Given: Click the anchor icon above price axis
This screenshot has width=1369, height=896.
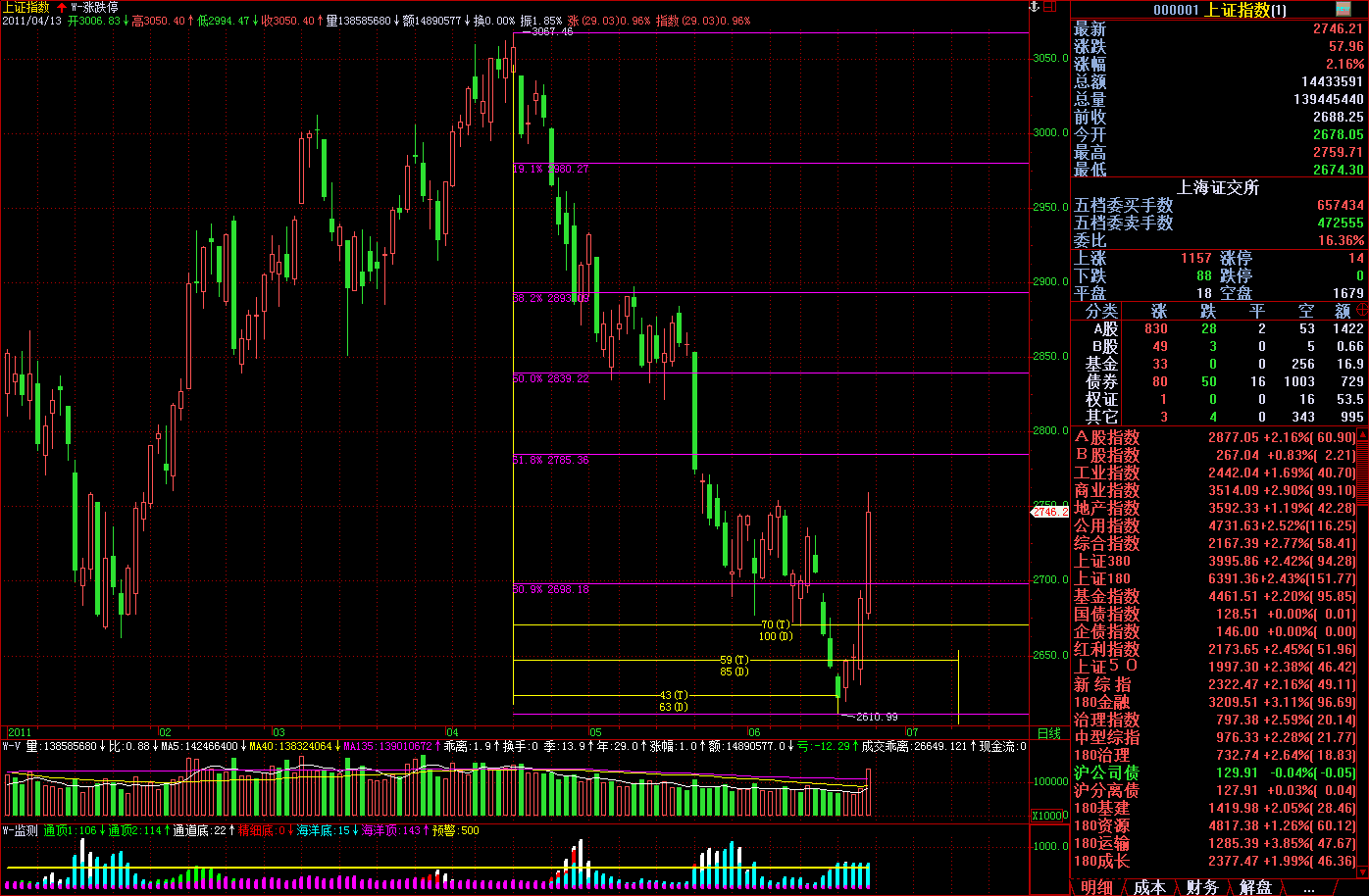Looking at the screenshot, I should pyautogui.click(x=1032, y=7).
